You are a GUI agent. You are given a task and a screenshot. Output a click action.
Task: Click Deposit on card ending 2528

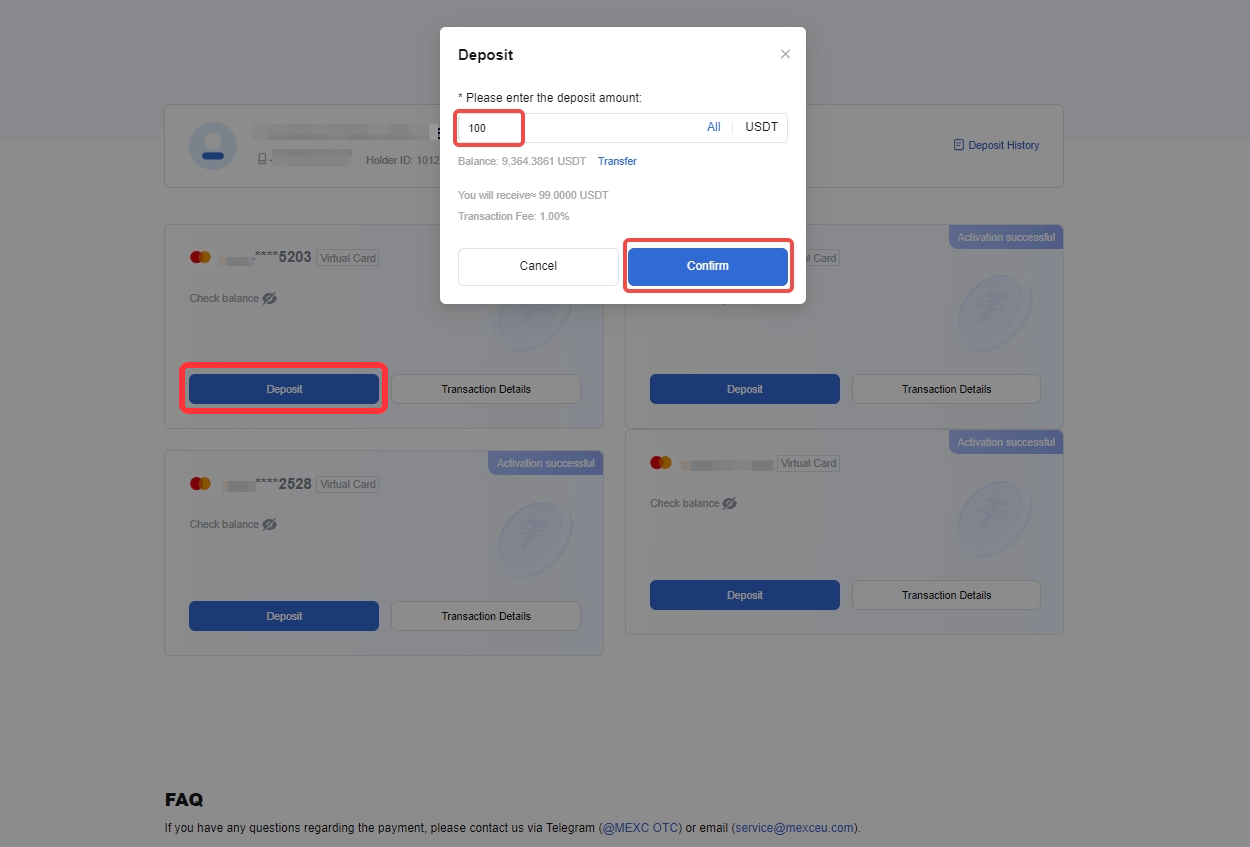(284, 616)
